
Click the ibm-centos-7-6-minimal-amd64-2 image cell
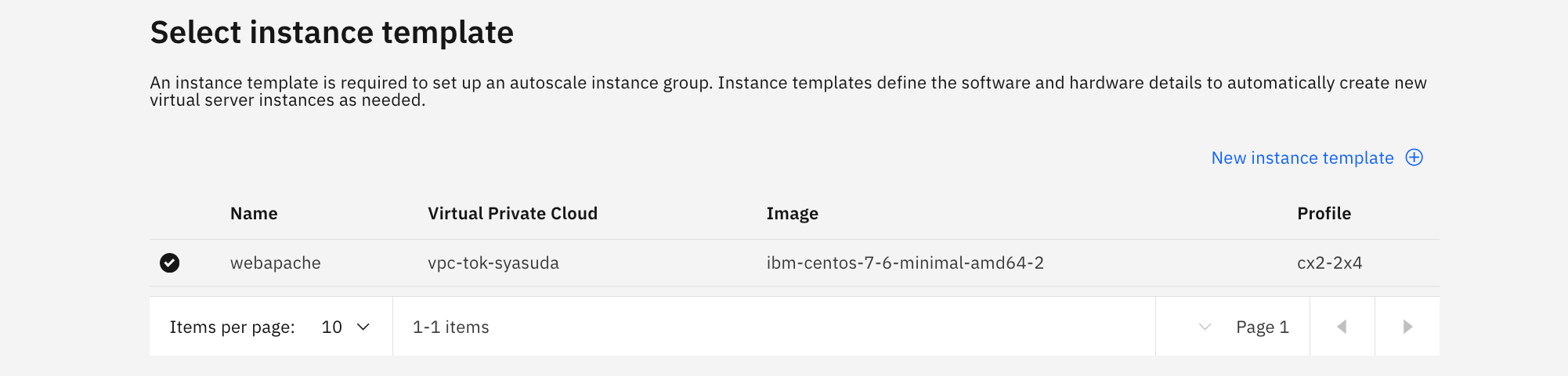(x=905, y=263)
